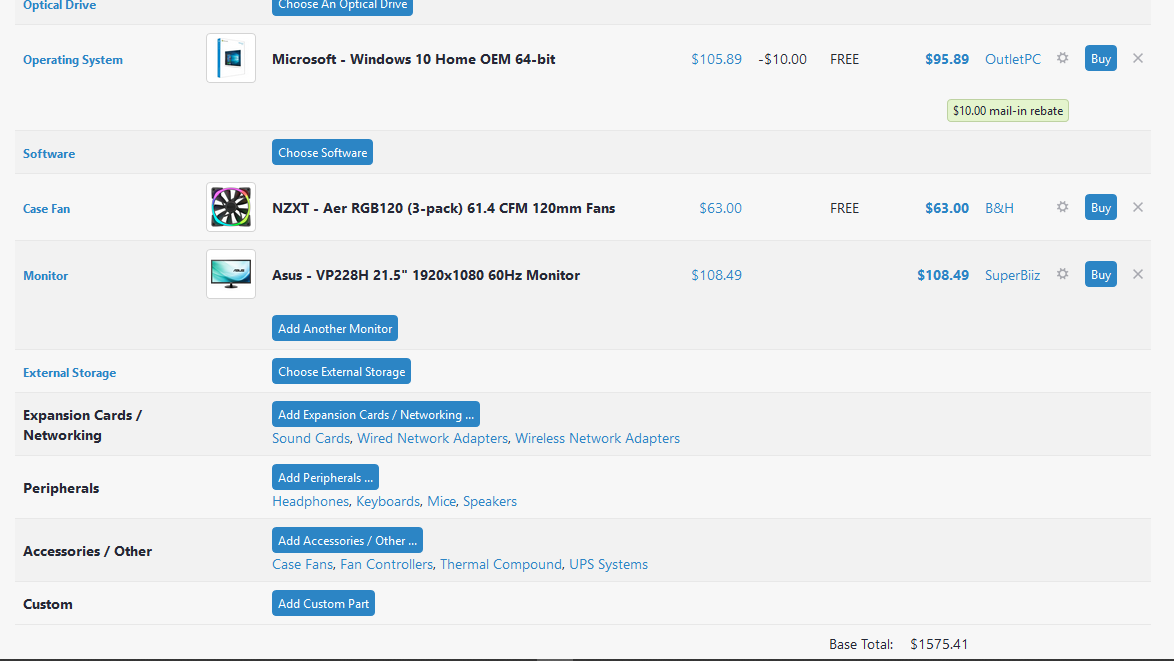Open settings gear for Windows 10 Home row
The width and height of the screenshot is (1174, 661).
[1062, 58]
